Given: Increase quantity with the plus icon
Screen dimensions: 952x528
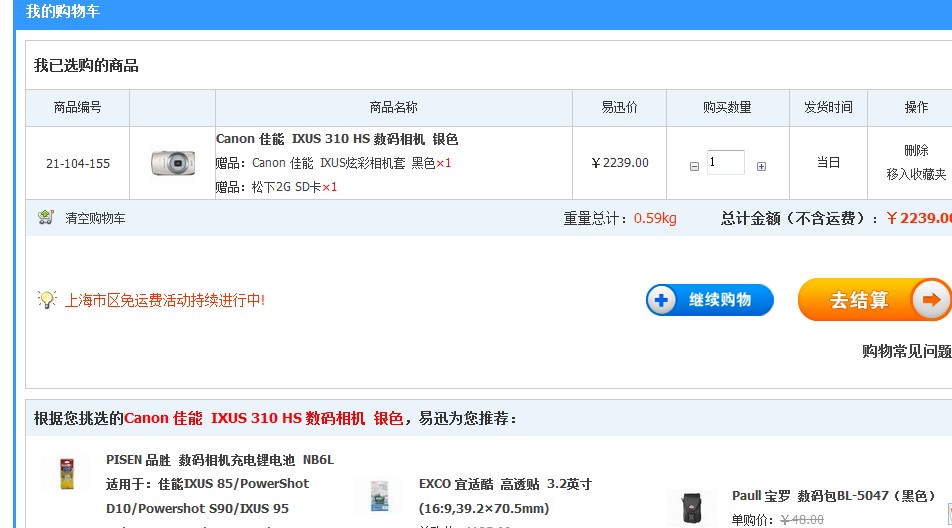Looking at the screenshot, I should 761,166.
